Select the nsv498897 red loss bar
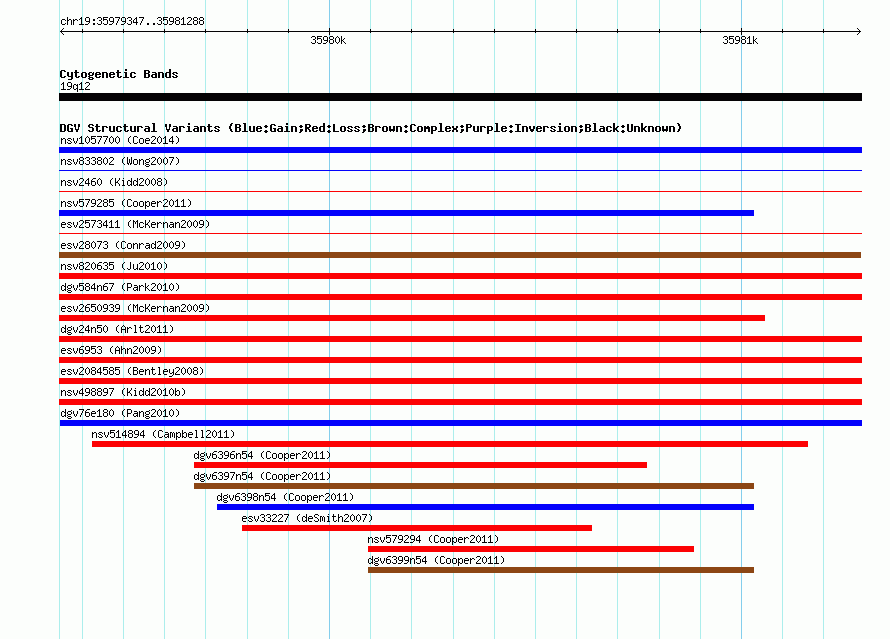 click(x=460, y=402)
